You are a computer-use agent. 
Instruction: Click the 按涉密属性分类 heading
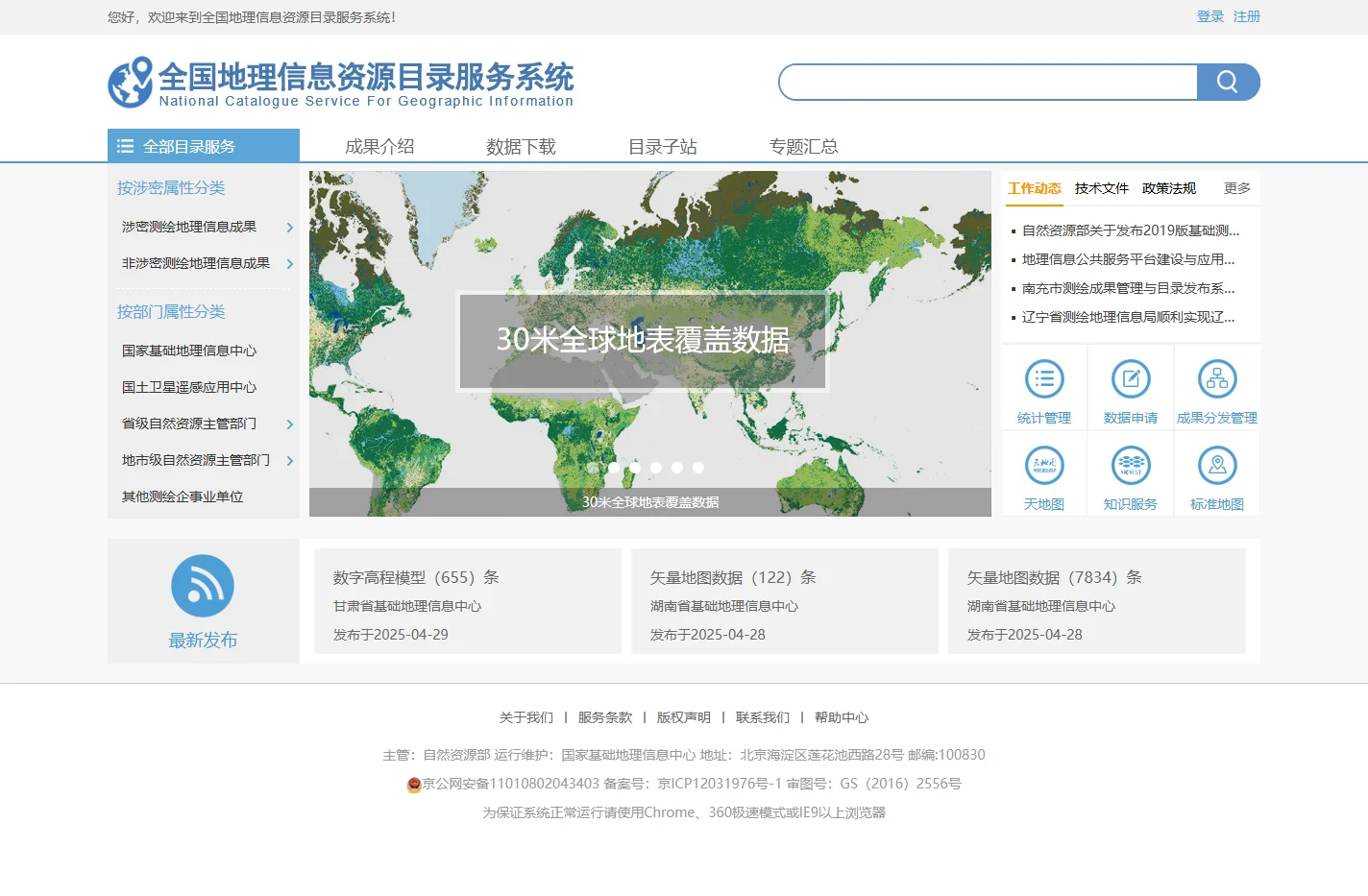click(171, 188)
